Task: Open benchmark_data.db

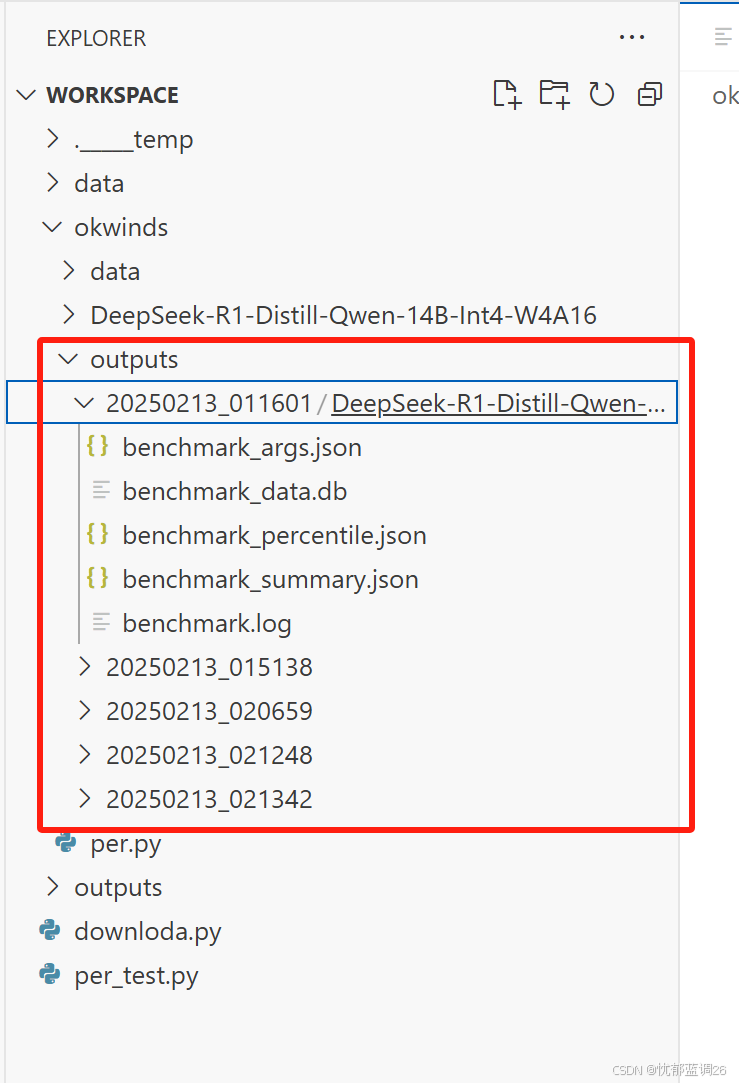Action: [x=234, y=491]
